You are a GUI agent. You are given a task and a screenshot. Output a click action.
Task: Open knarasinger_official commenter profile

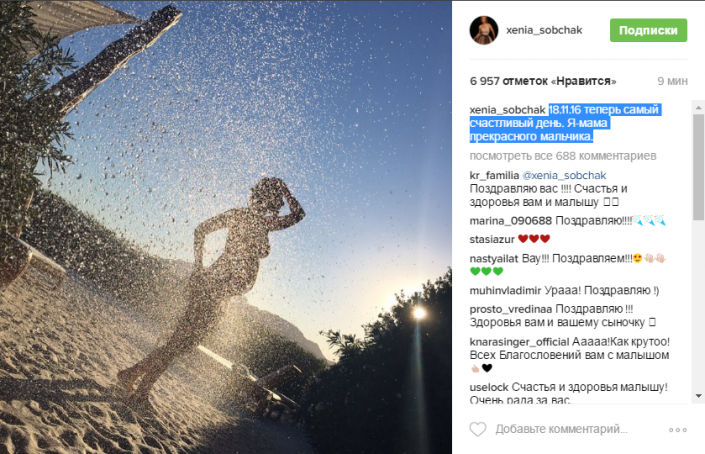pos(519,342)
